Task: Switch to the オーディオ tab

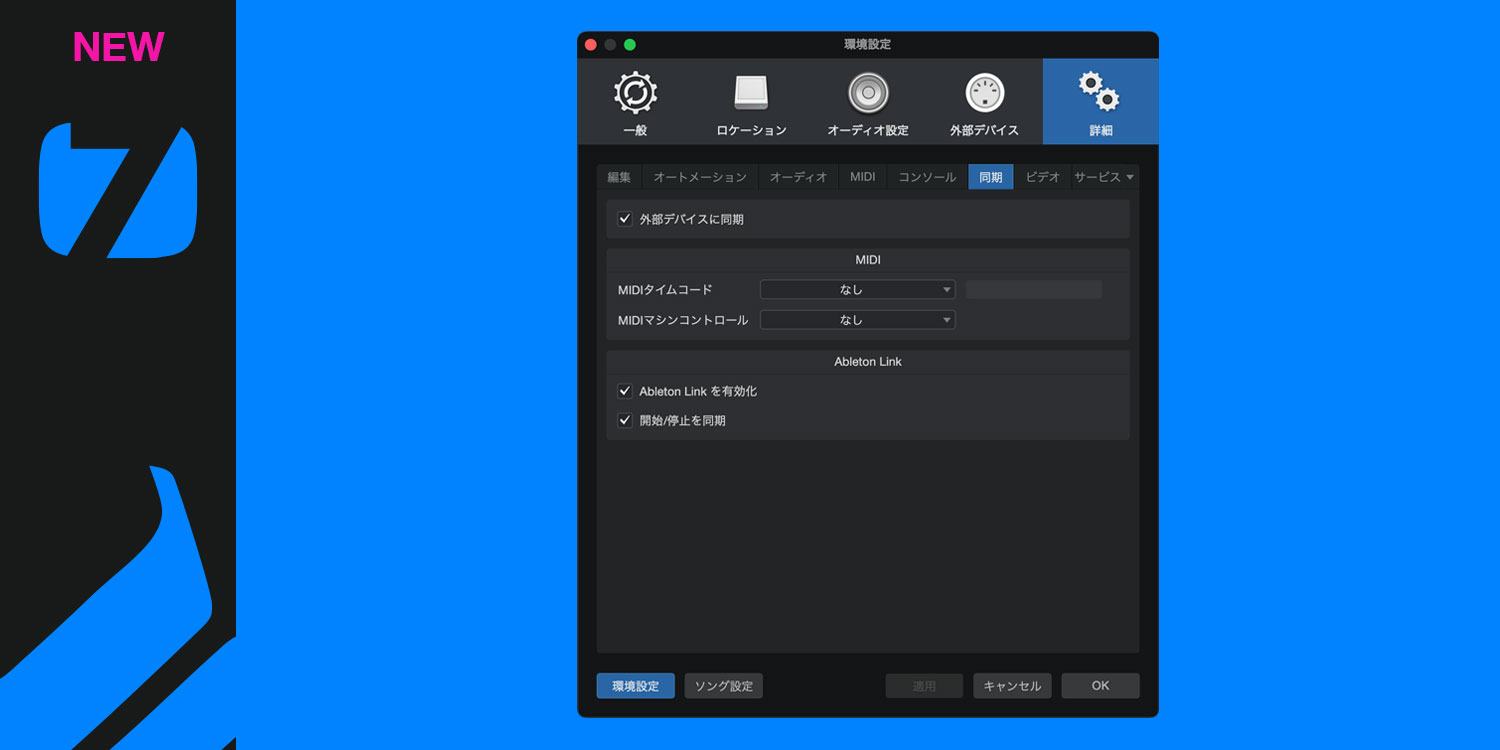Action: tap(798, 177)
